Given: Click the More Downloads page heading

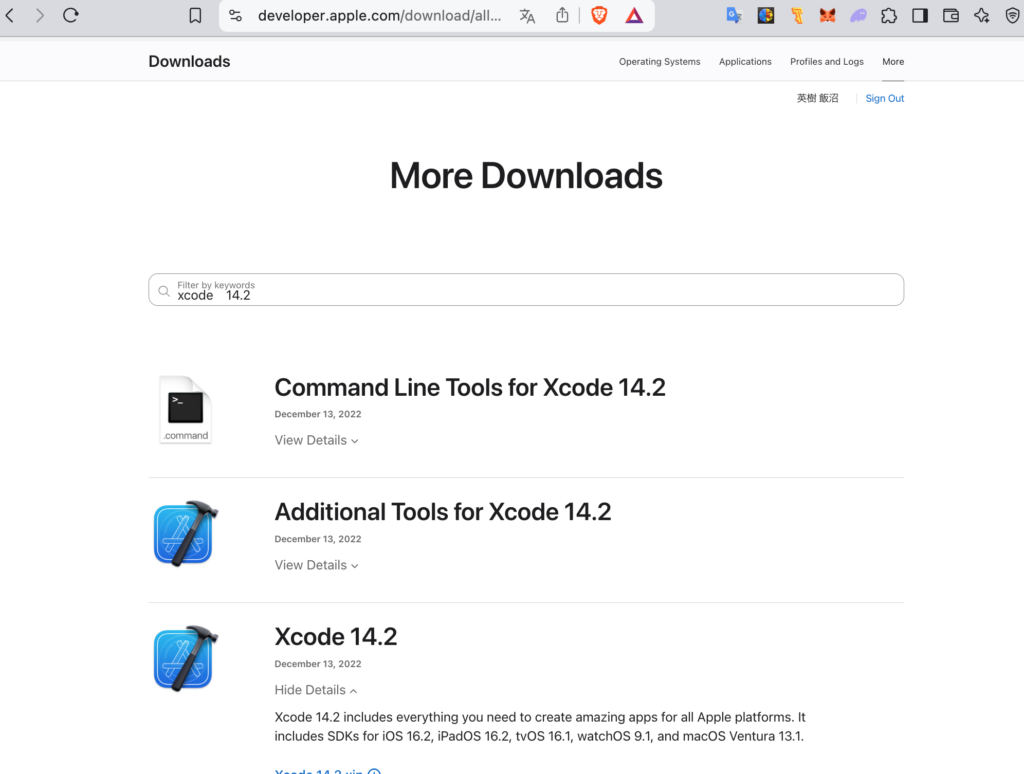Looking at the screenshot, I should [x=526, y=176].
